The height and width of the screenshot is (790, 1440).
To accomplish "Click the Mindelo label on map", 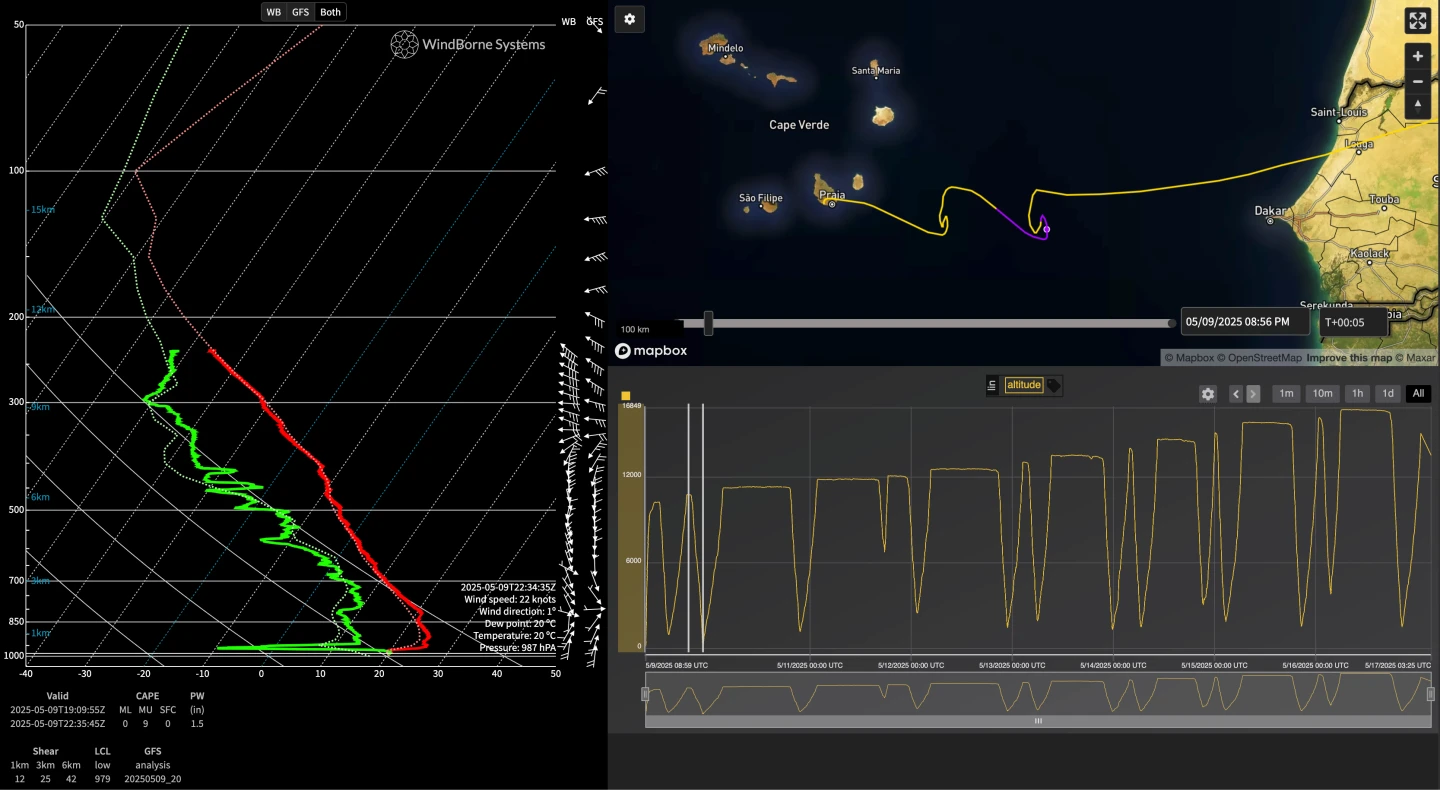I will 725,48.
